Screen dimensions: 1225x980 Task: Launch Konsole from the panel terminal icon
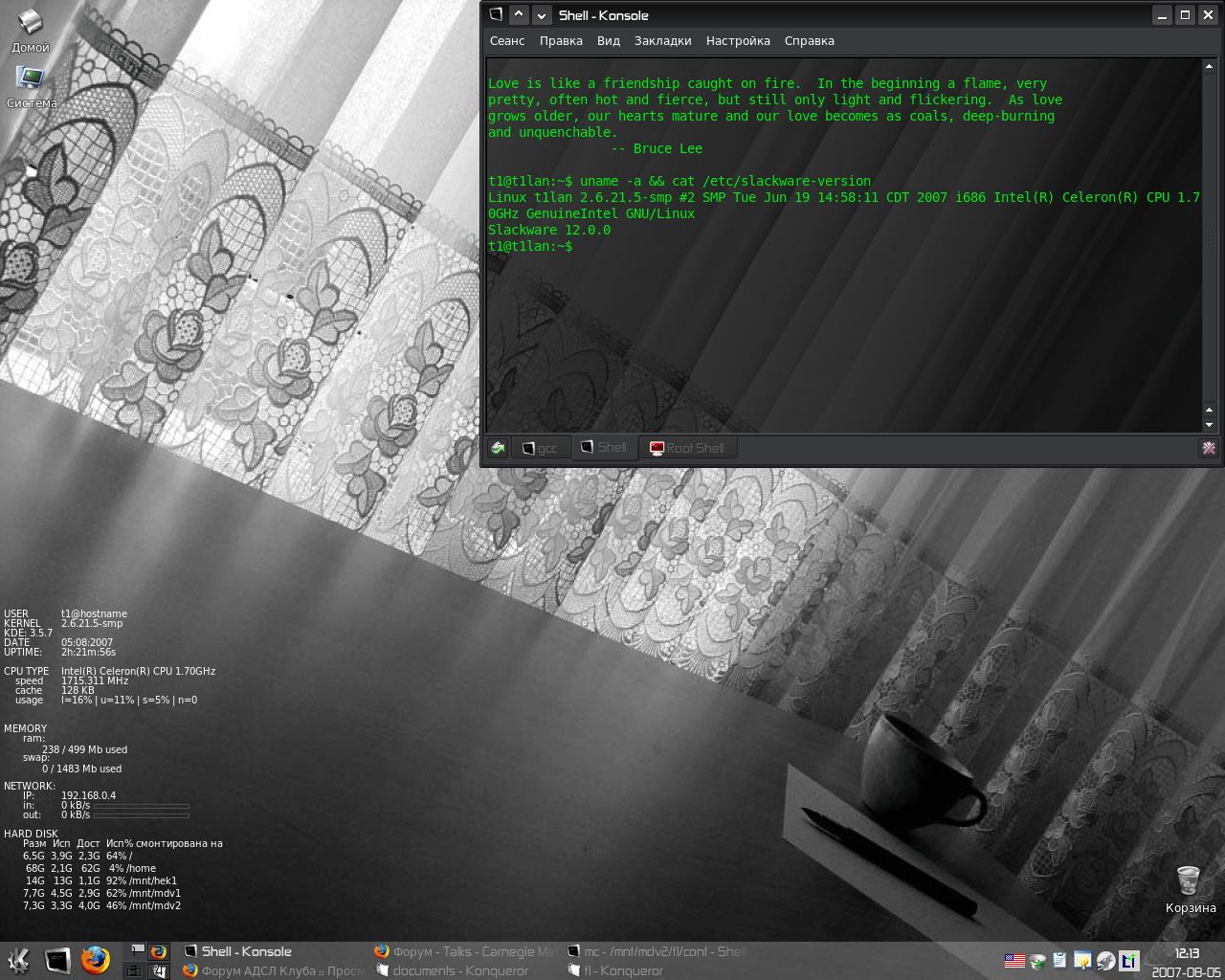[57, 960]
